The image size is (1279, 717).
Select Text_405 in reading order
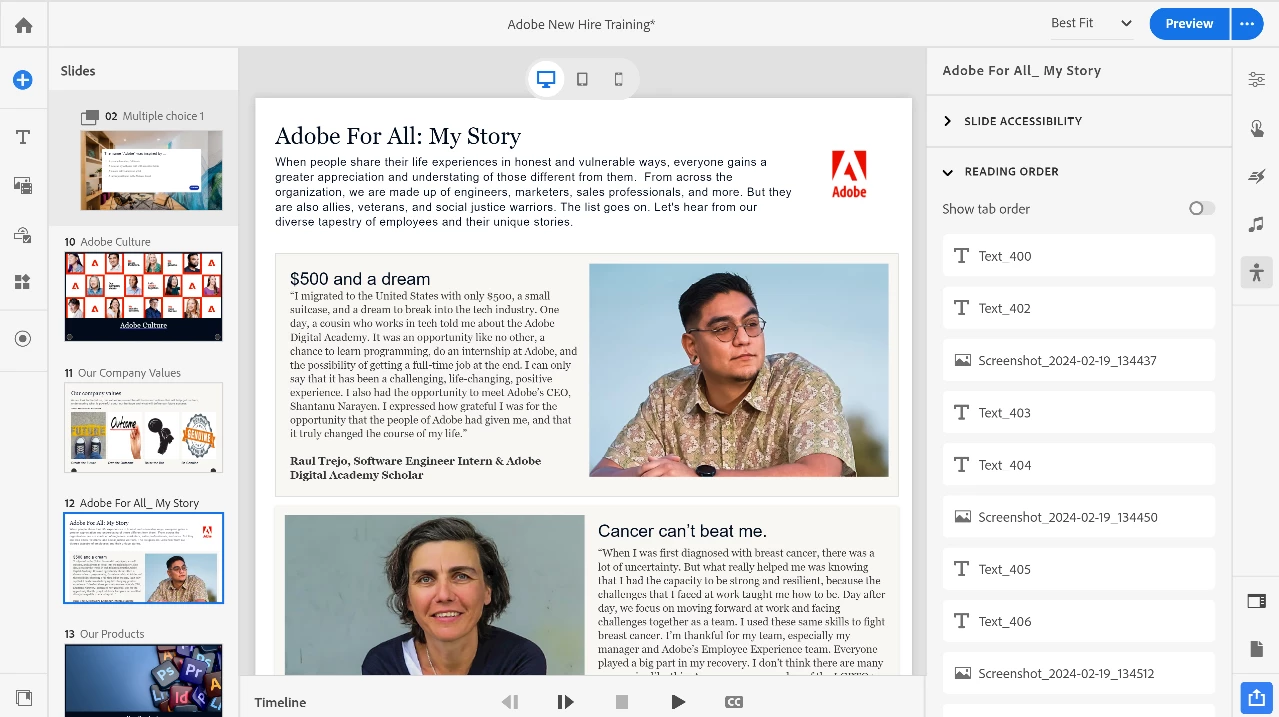click(x=1078, y=569)
